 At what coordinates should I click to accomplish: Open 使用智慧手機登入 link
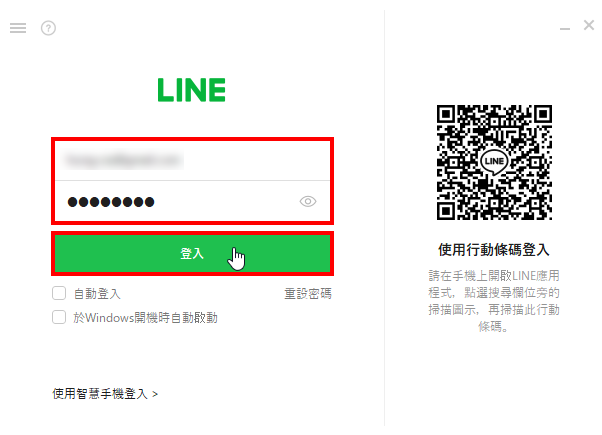[x=100, y=394]
